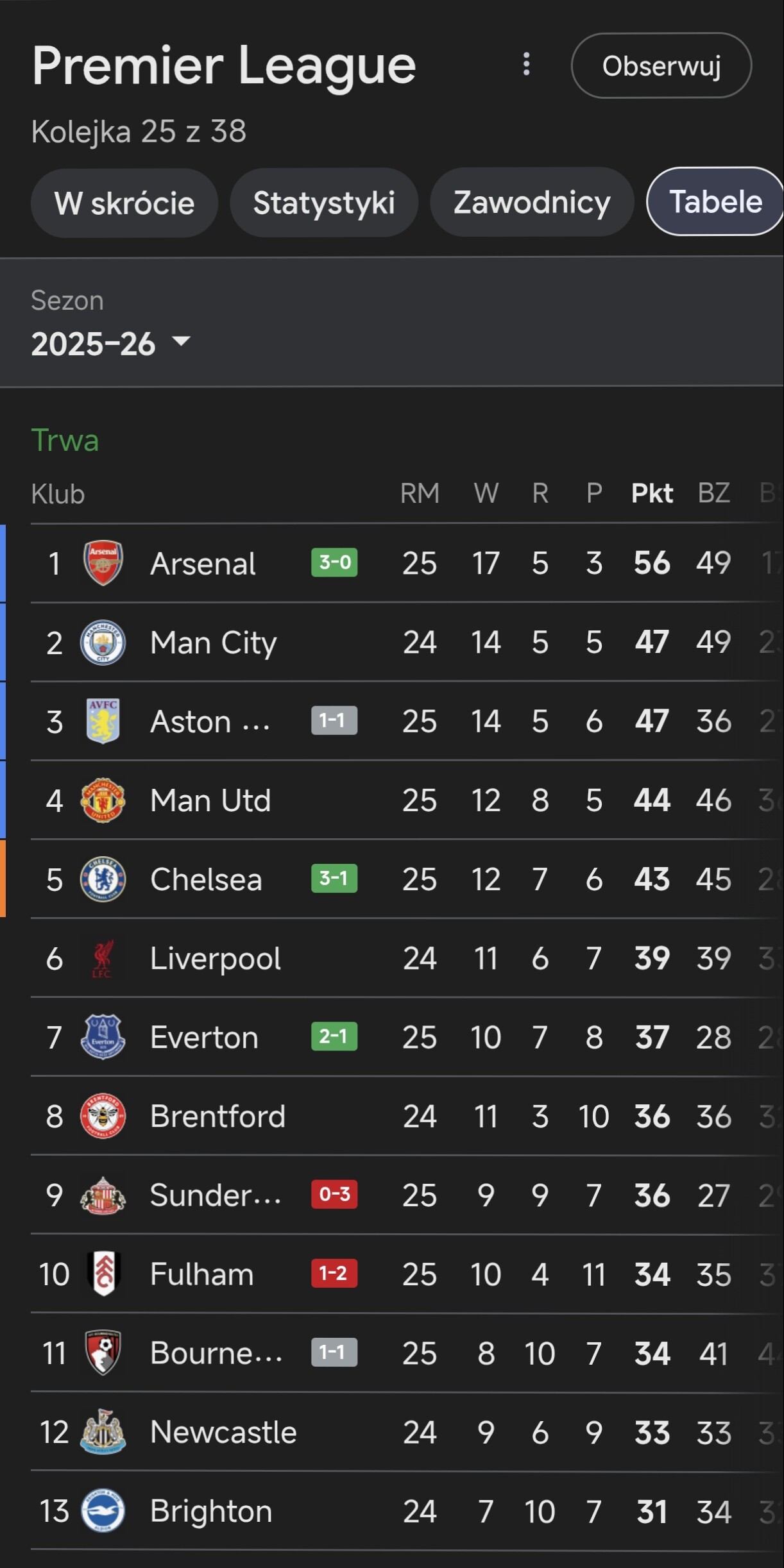Viewport: 784px width, 1568px height.
Task: Click Arsenal's live 3-0 score badge
Action: pos(334,562)
